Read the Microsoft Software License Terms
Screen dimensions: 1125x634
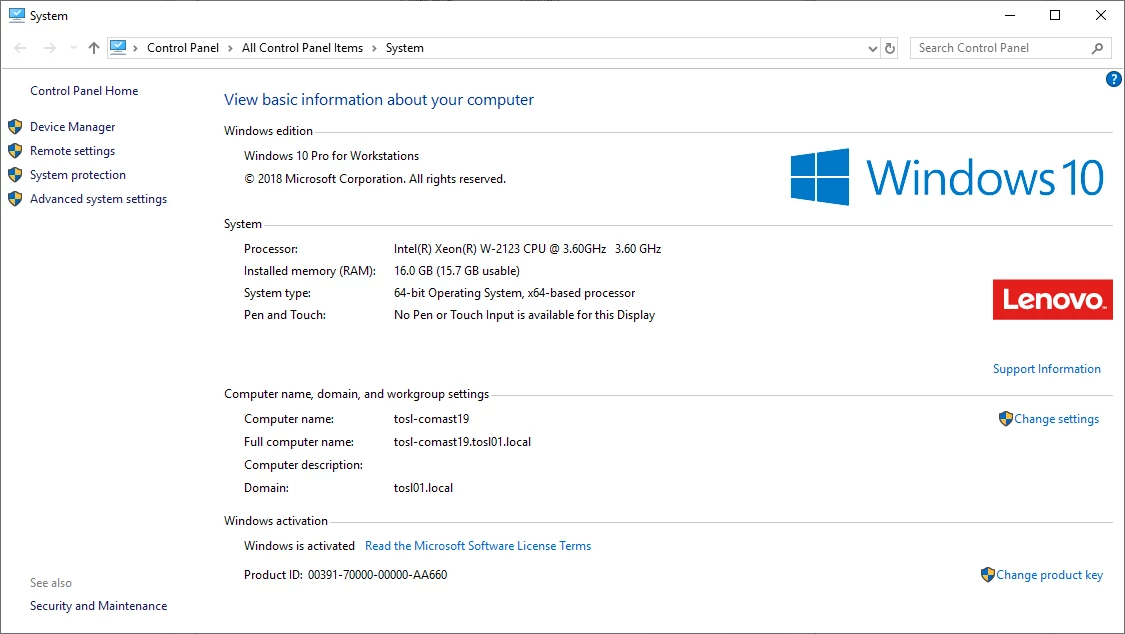478,546
